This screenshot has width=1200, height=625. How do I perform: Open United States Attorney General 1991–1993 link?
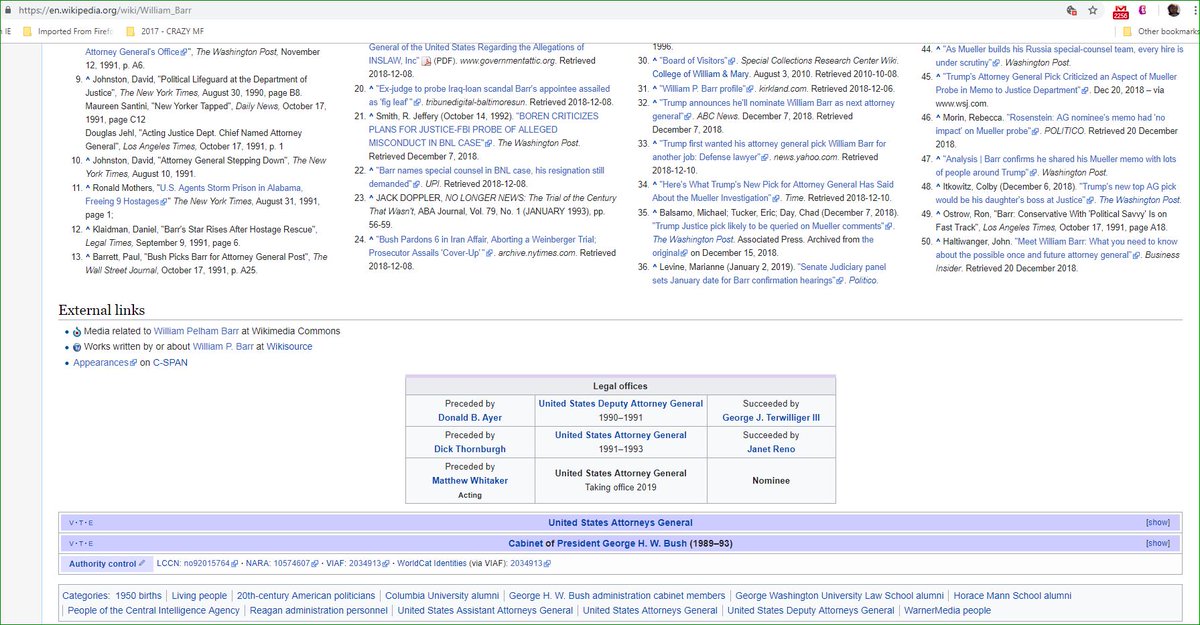coord(621,435)
